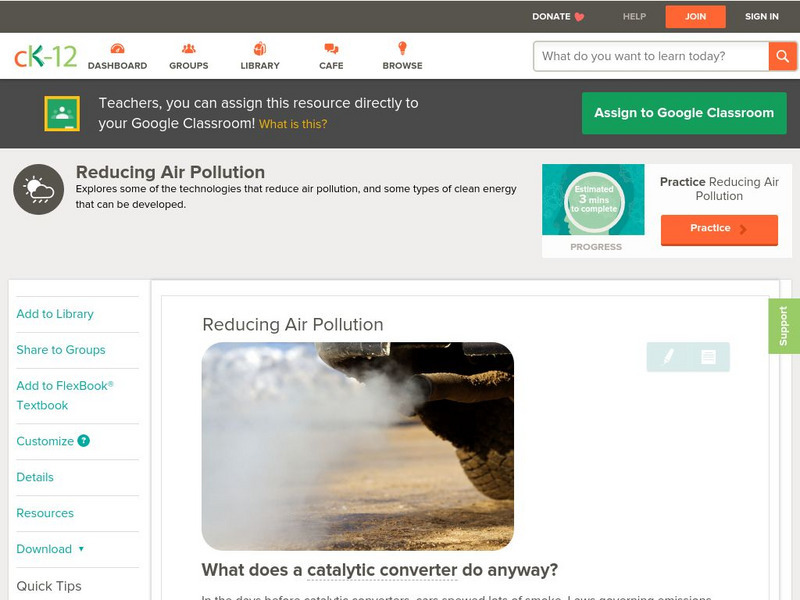Click Assign to Google Classroom button
Image resolution: width=800 pixels, height=600 pixels.
click(684, 113)
